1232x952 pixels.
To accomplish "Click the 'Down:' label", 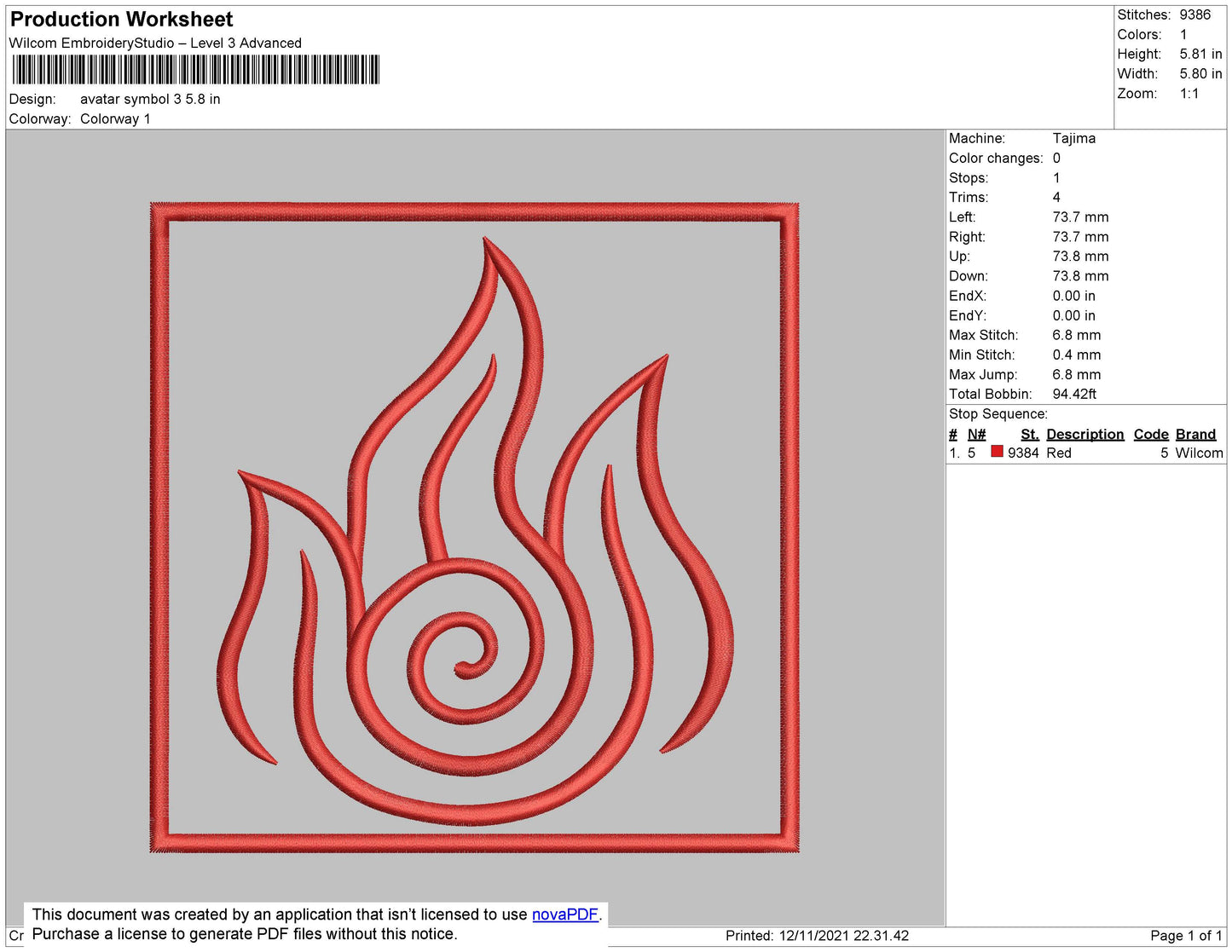I will 969,276.
